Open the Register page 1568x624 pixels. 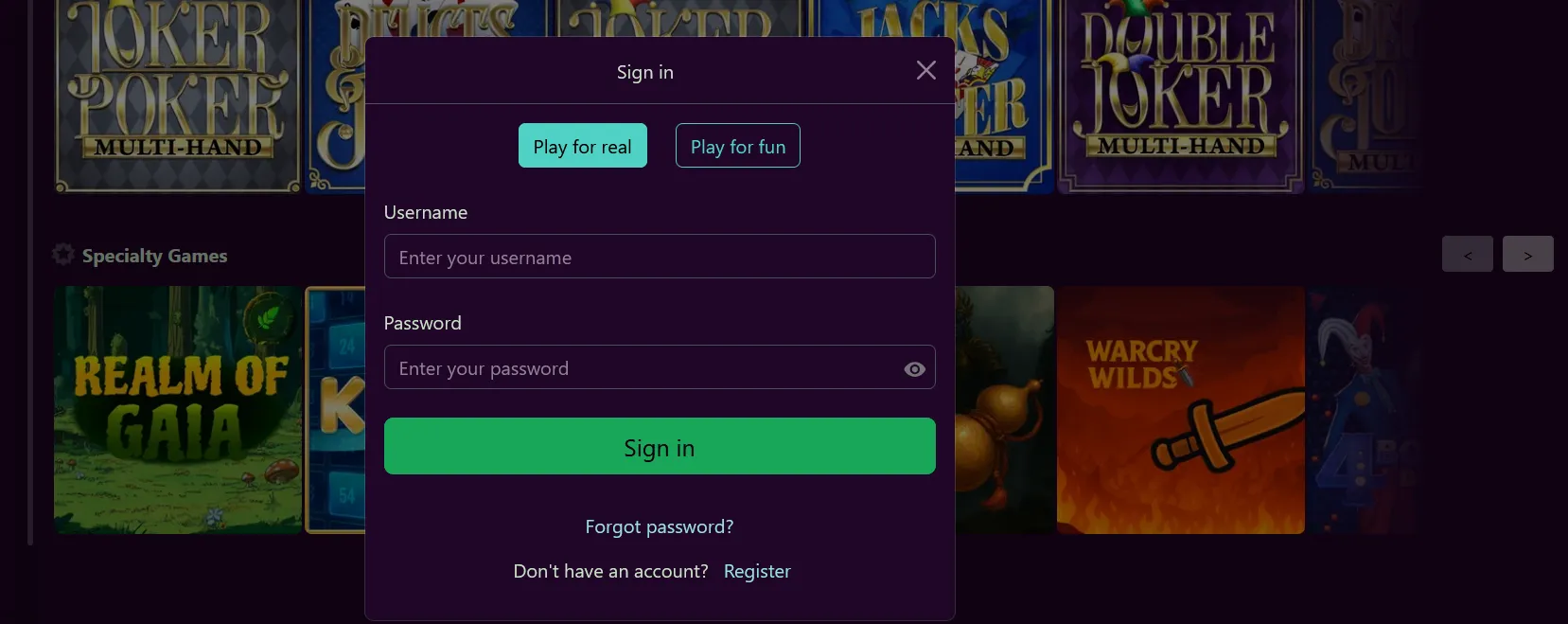pyautogui.click(x=756, y=571)
